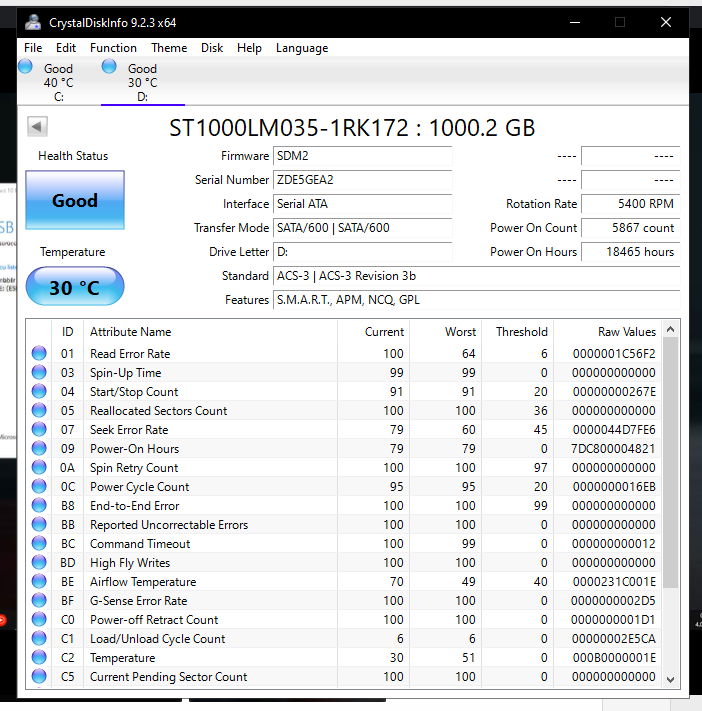The width and height of the screenshot is (702, 711).
Task: Click the status orb for Current Pending Sector Count
Action: (39, 676)
